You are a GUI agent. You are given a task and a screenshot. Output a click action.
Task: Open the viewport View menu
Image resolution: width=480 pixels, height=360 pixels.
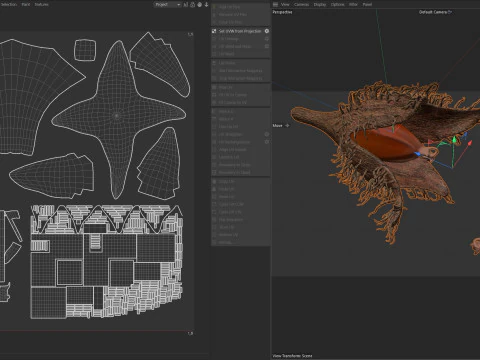(x=285, y=4)
